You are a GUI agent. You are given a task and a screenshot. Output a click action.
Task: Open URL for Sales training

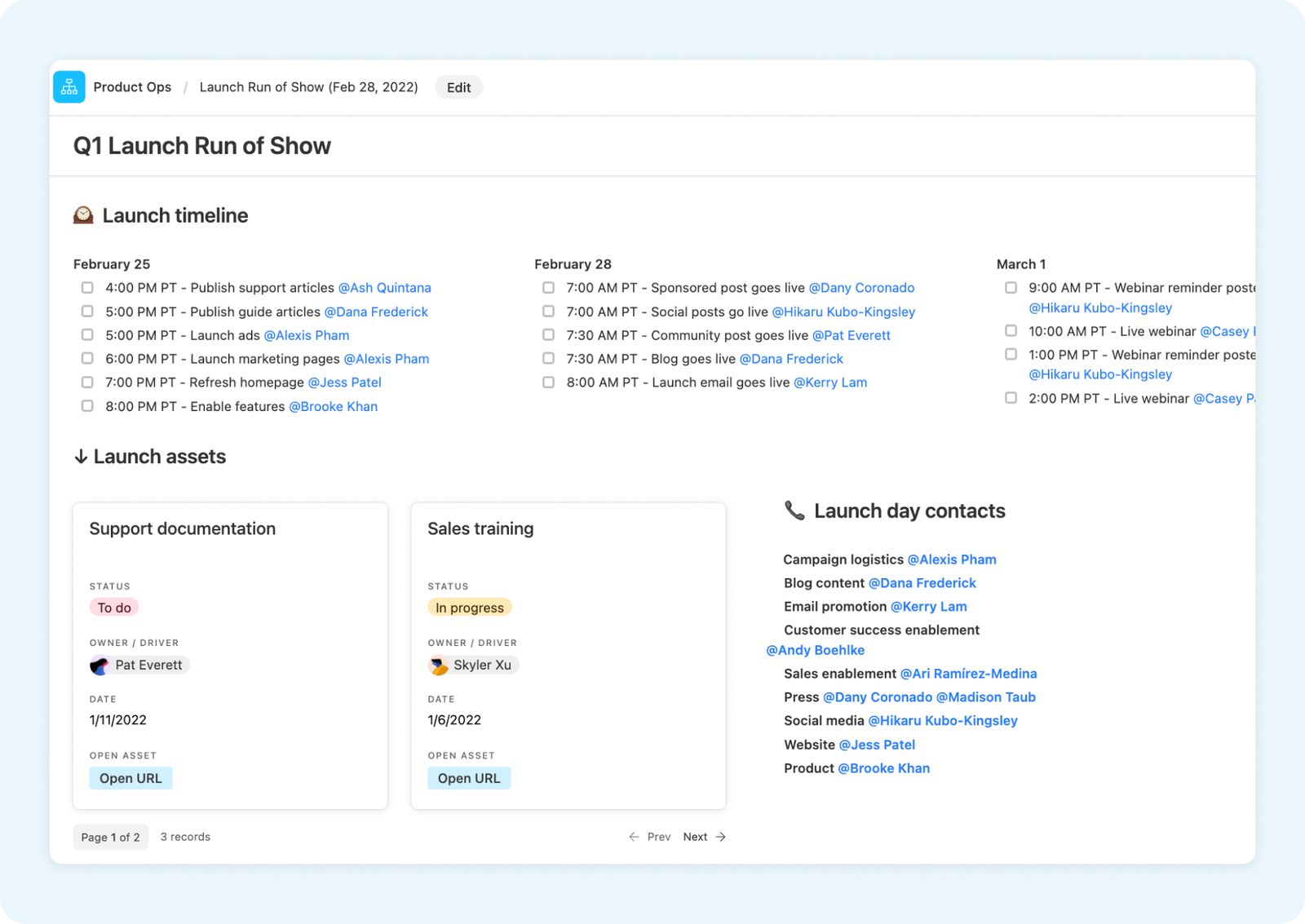tap(469, 778)
